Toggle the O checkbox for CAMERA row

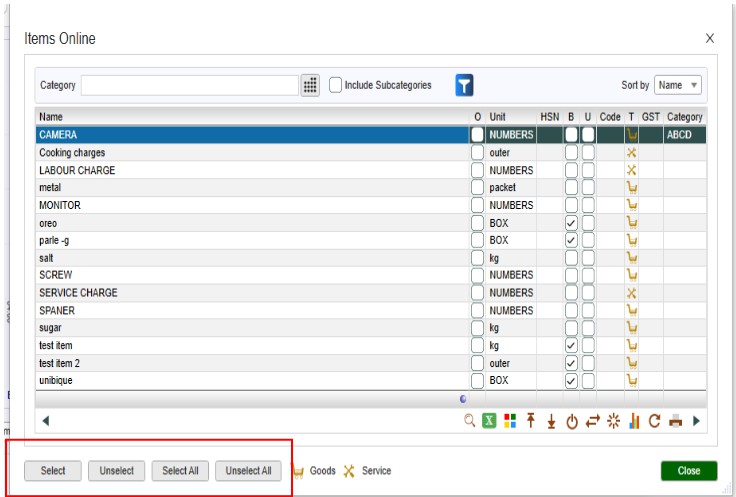(x=478, y=135)
